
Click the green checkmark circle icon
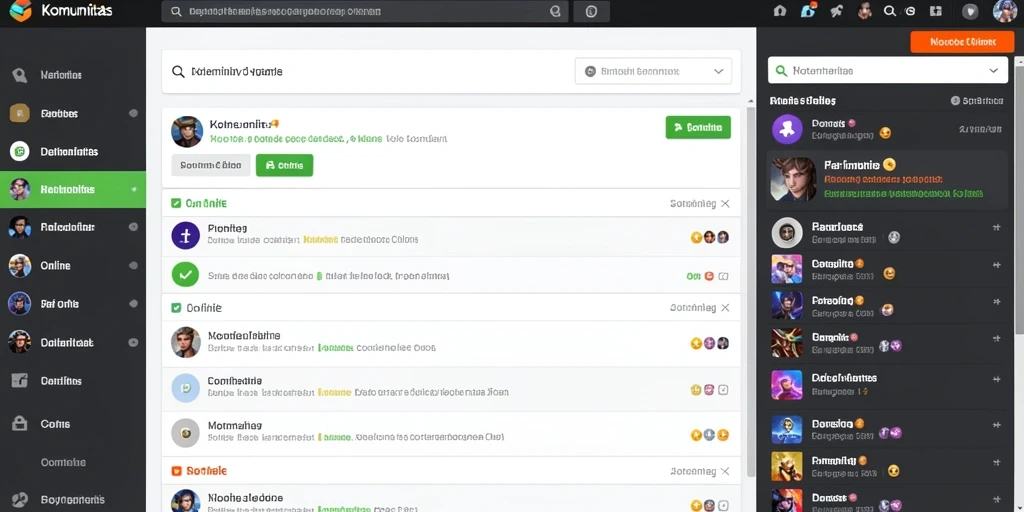click(185, 274)
